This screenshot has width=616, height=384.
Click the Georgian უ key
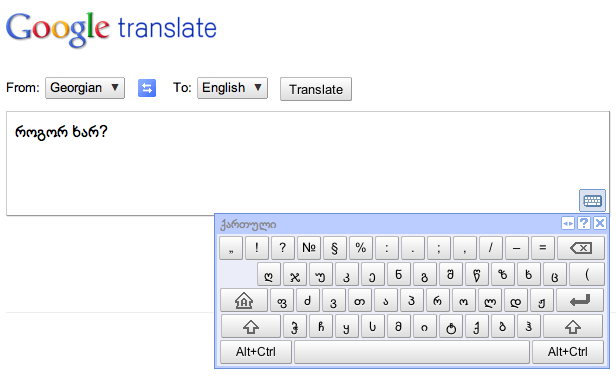click(x=321, y=274)
